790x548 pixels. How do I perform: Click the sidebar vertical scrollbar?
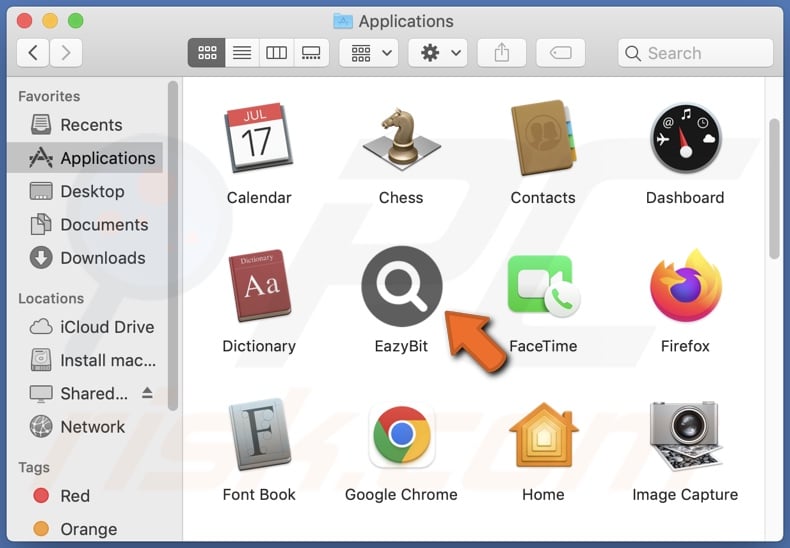(x=173, y=246)
